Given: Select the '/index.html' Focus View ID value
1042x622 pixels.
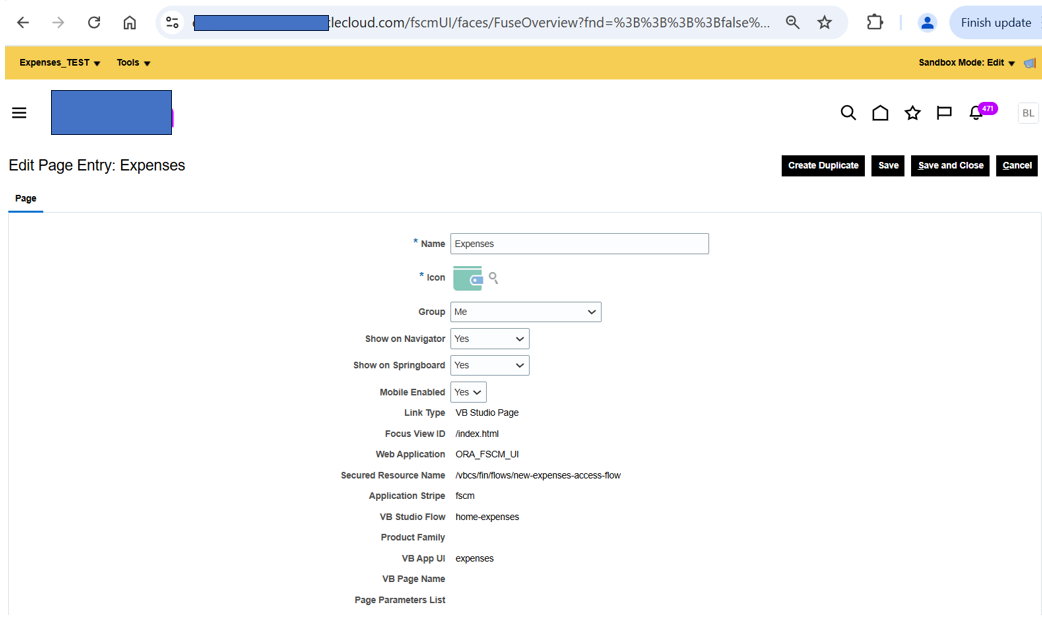Looking at the screenshot, I should click(477, 434).
